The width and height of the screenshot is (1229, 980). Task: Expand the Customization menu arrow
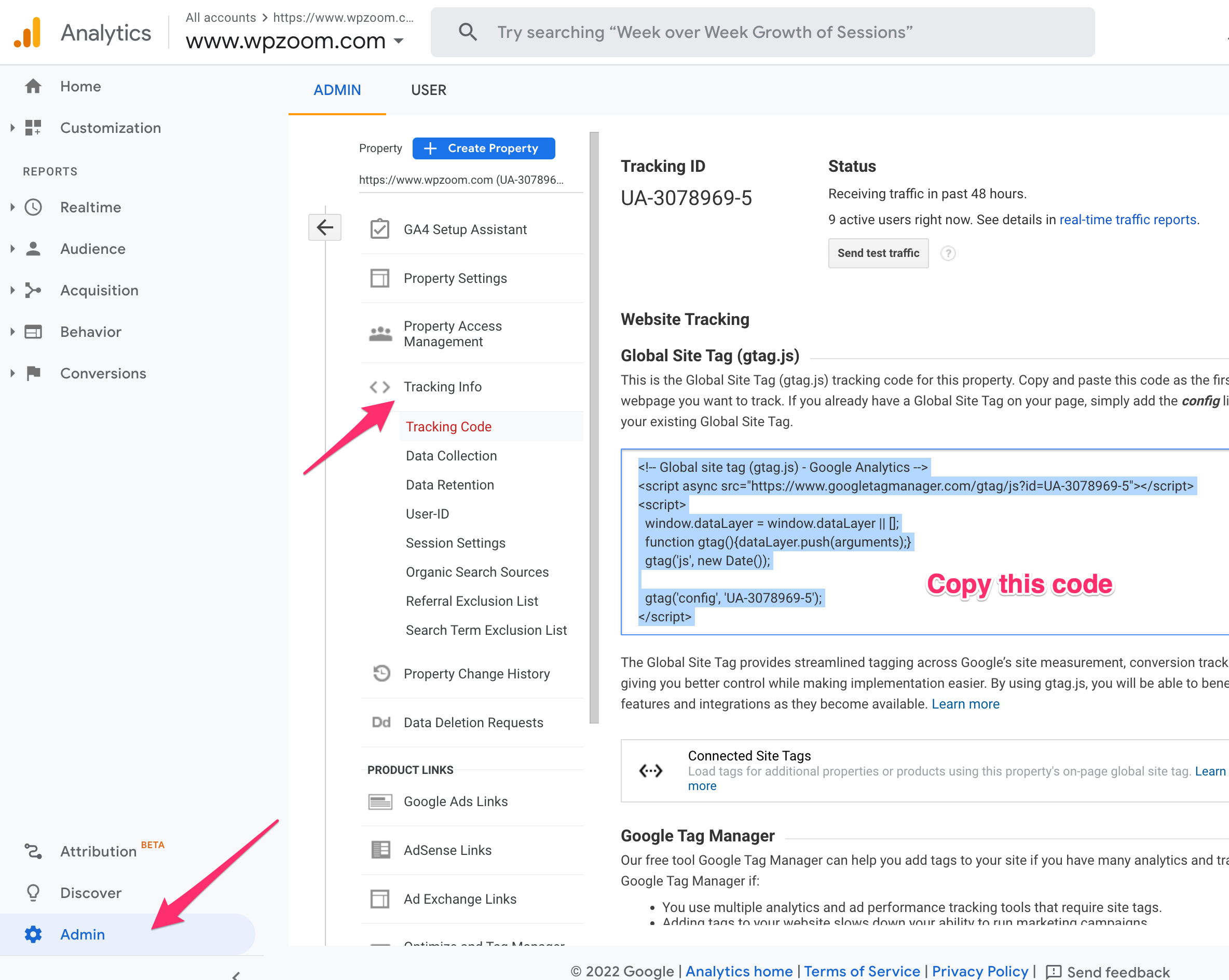(12, 128)
